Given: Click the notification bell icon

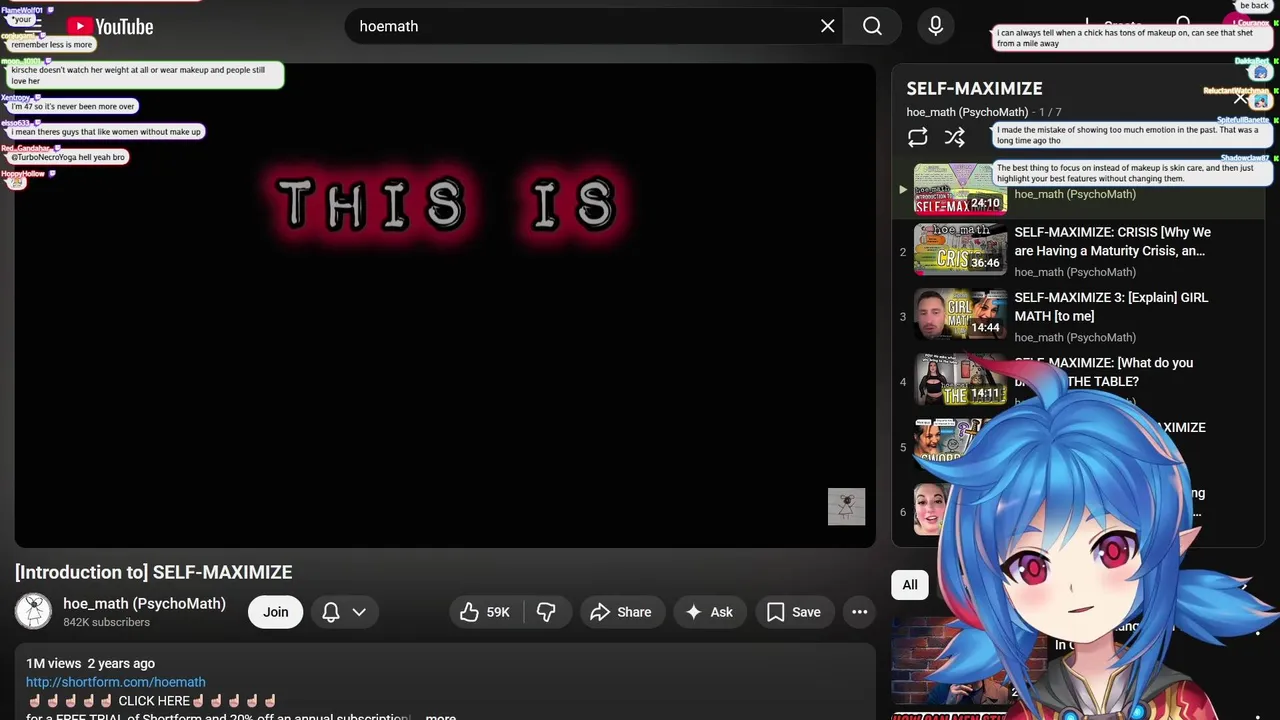Looking at the screenshot, I should click(331, 612).
